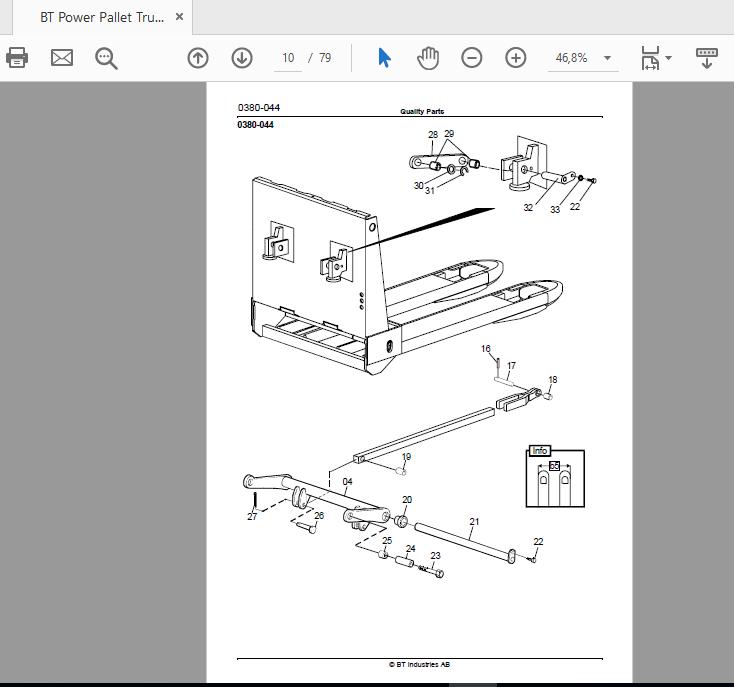This screenshot has width=734, height=687.
Task: Activate the selection arrow tool
Action: pos(384,58)
